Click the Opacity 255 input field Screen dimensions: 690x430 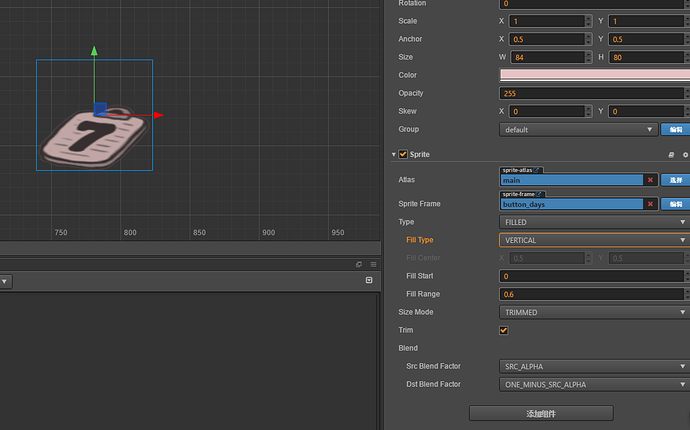click(592, 93)
